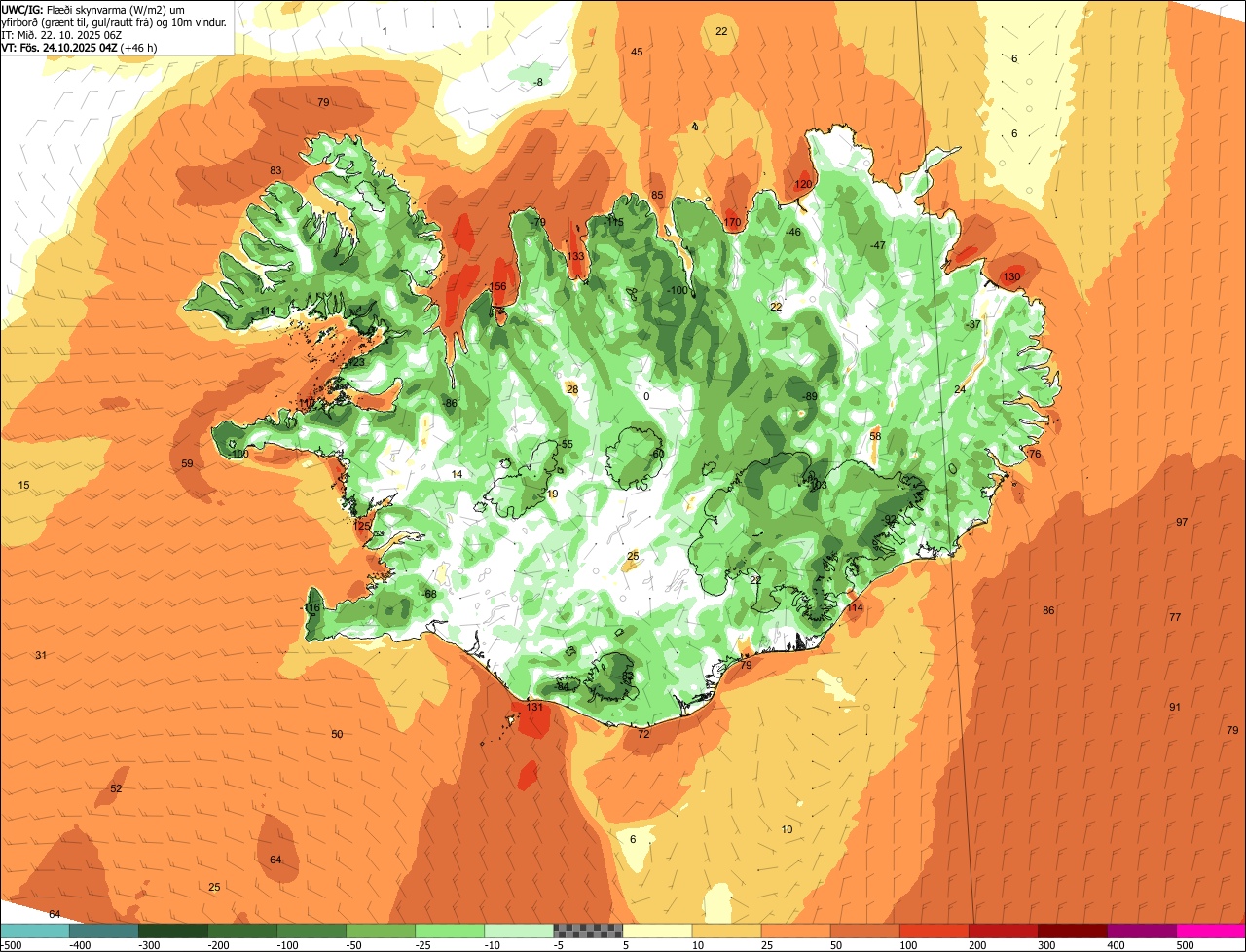The image size is (1246, 952).
Task: Click the map value -68 in Southwest Iceland
Action: [429, 595]
